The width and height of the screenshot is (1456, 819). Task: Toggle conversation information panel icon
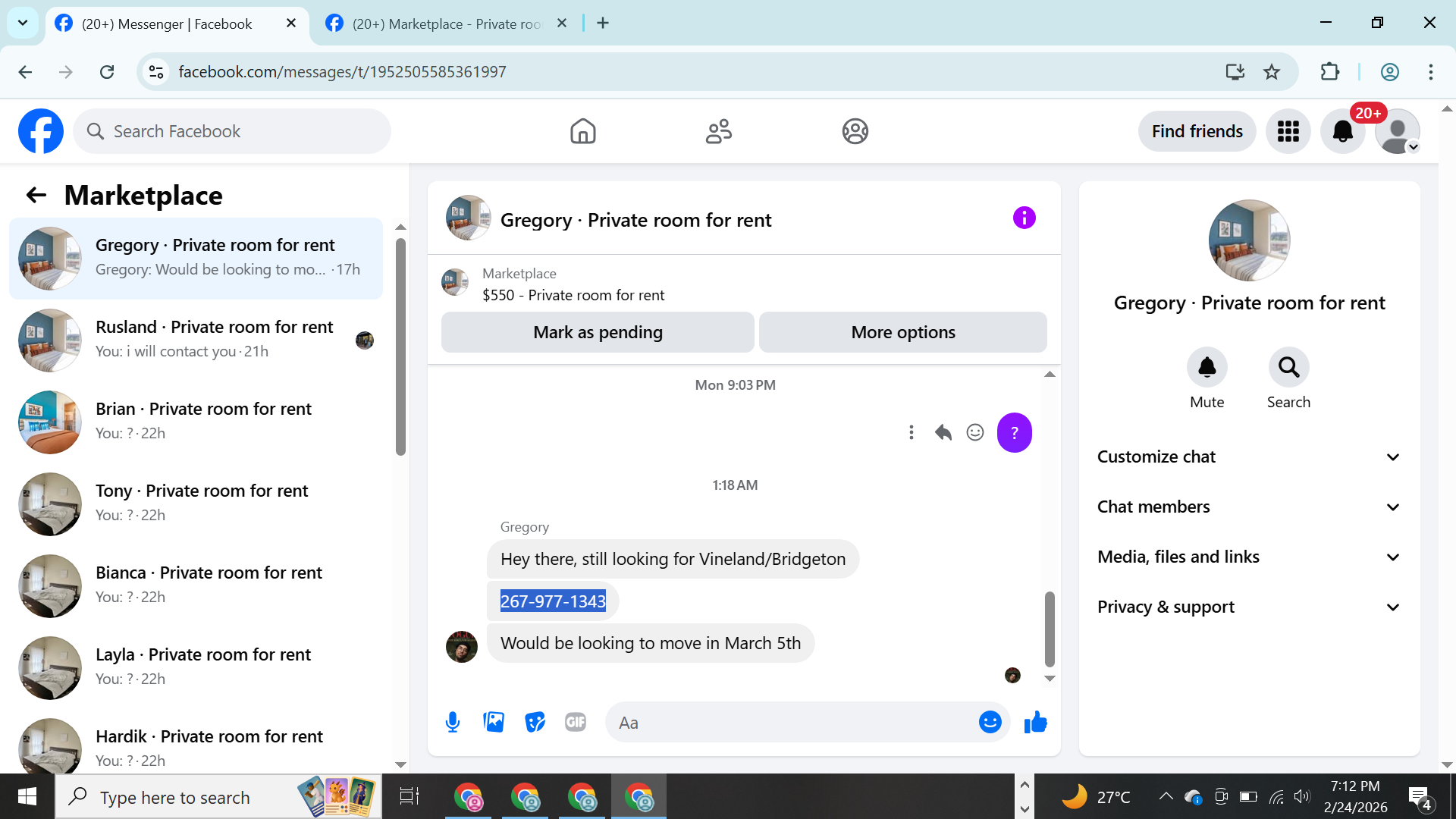coord(1024,218)
